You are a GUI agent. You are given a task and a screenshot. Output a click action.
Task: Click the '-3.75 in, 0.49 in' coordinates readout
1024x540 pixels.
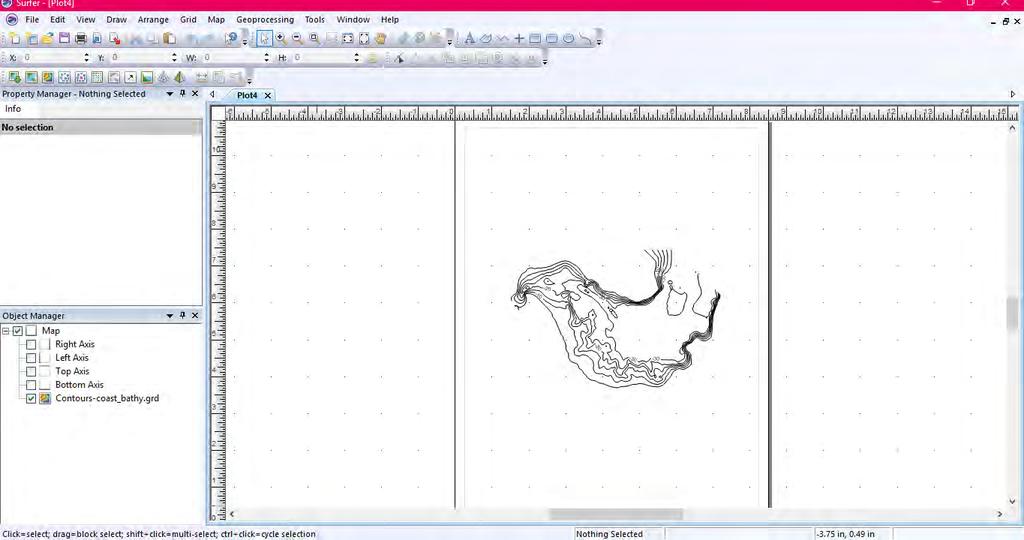tap(846, 534)
